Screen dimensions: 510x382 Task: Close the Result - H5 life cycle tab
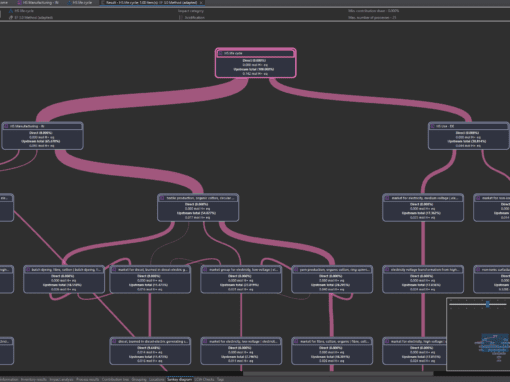[x=201, y=3]
